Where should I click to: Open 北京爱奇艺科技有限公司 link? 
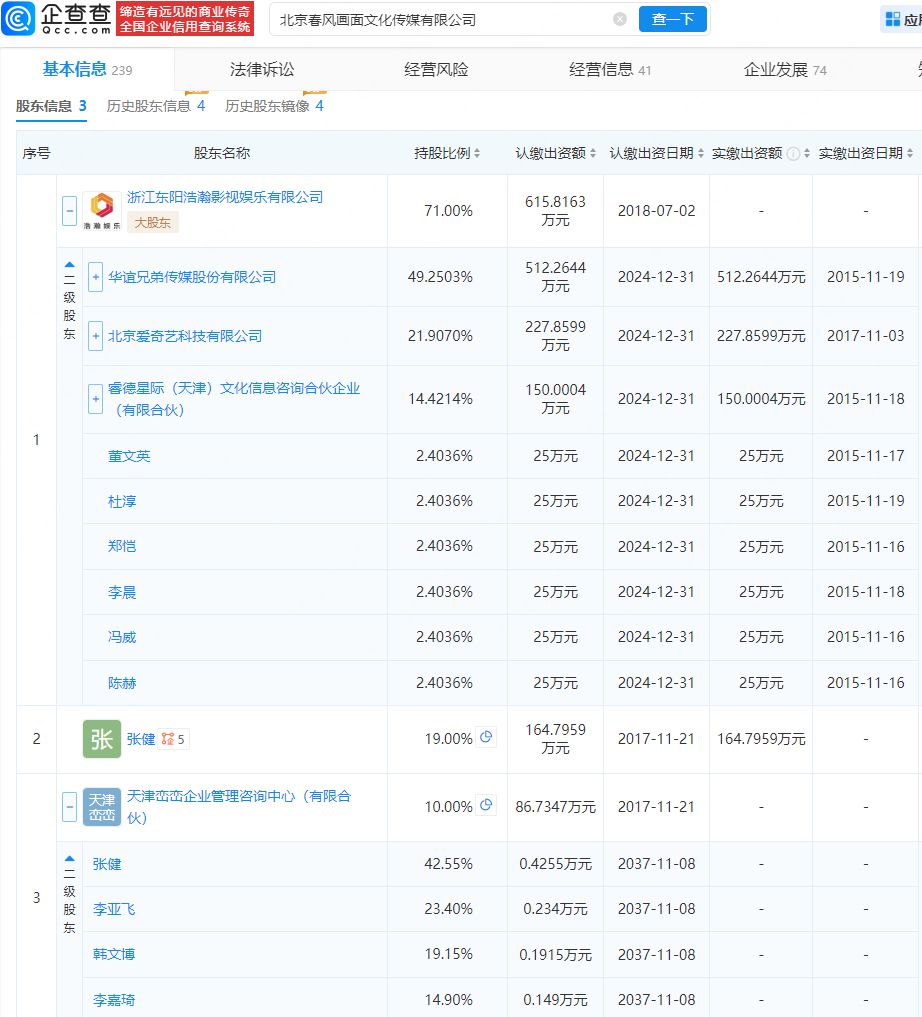point(185,336)
